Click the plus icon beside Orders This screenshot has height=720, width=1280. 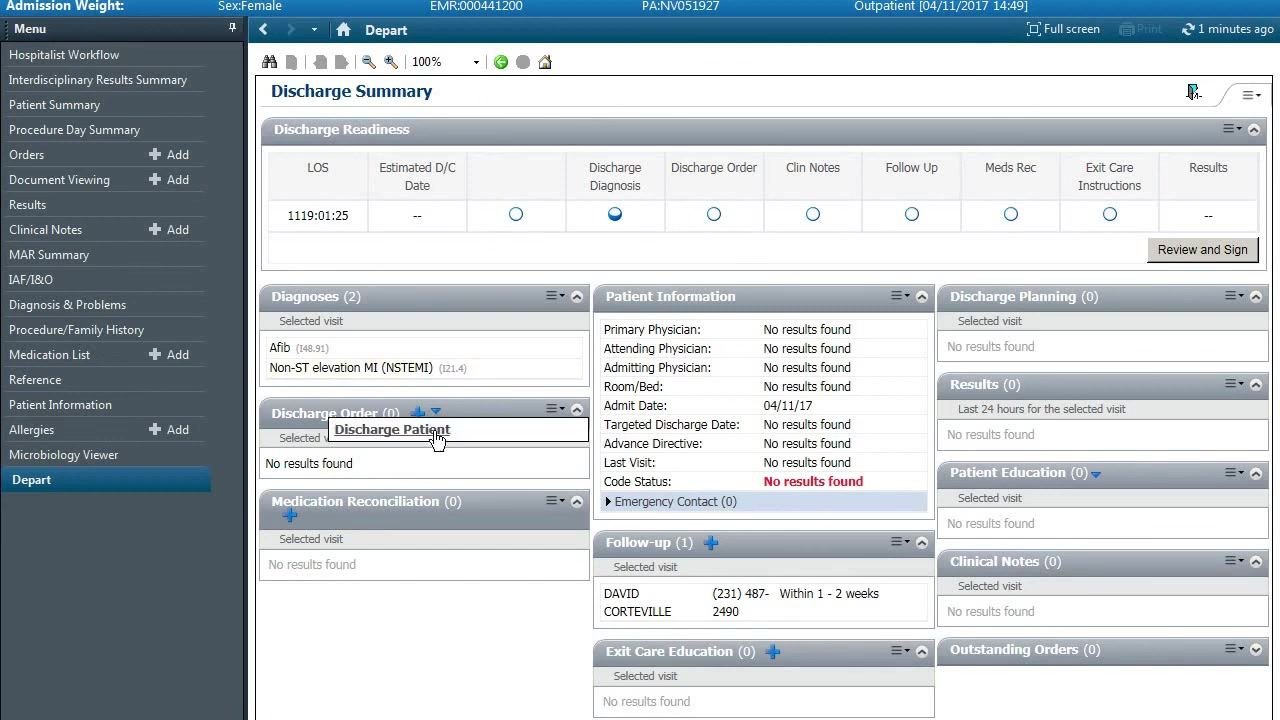tap(155, 155)
